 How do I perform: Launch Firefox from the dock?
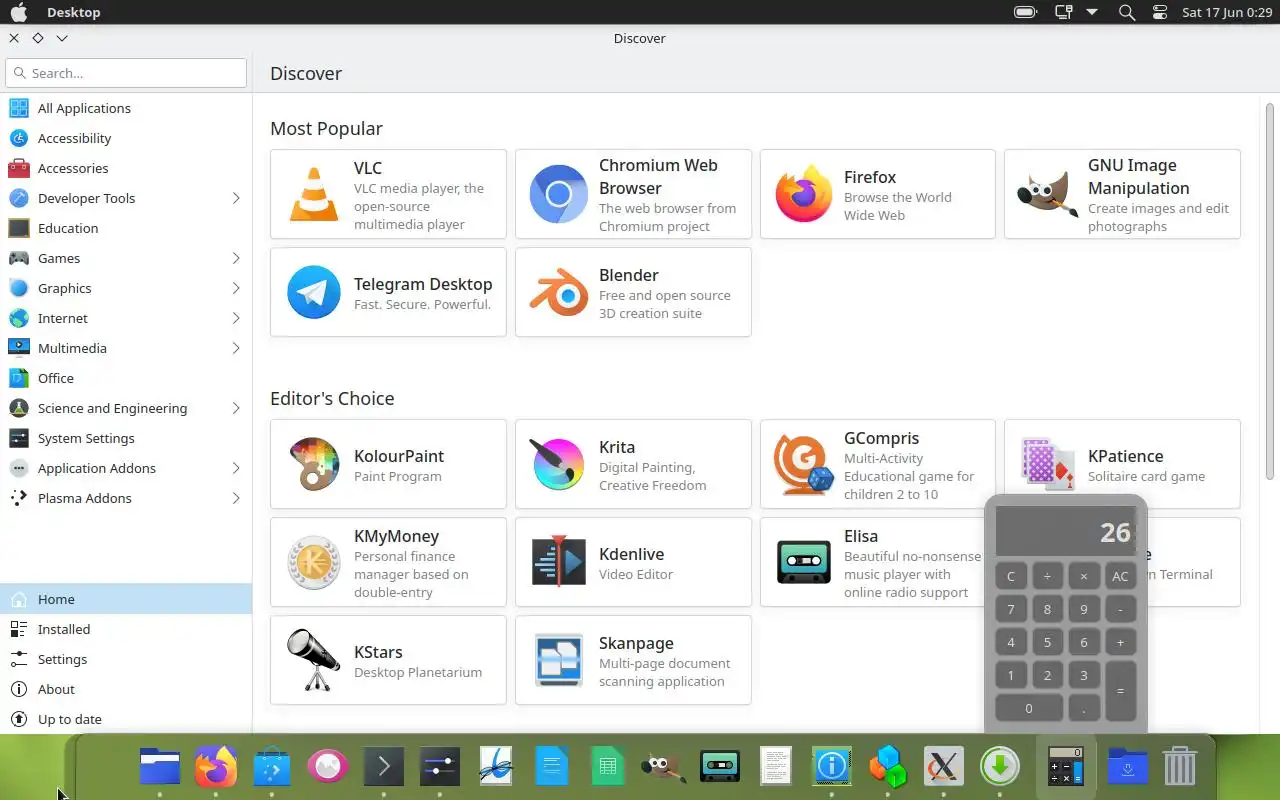point(216,767)
